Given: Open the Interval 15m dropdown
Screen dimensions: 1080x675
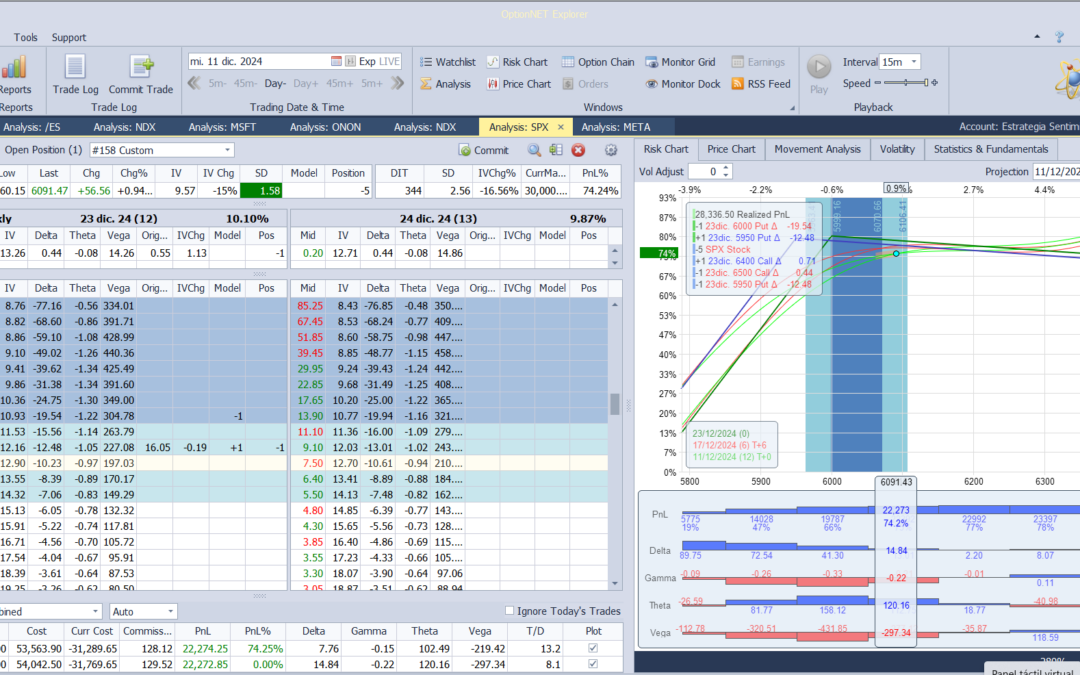Looking at the screenshot, I should [x=914, y=62].
